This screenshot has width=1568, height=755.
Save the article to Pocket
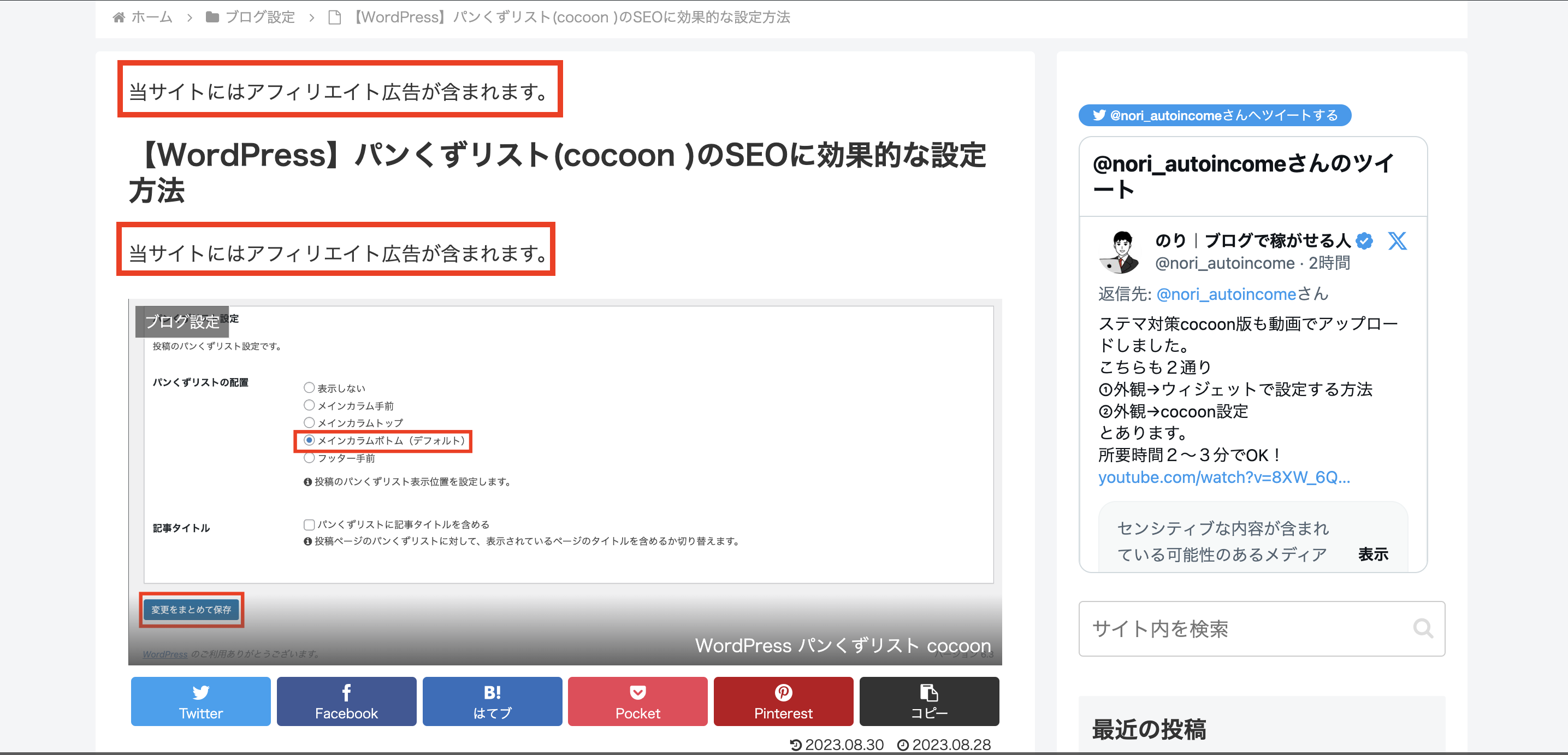coord(638,701)
